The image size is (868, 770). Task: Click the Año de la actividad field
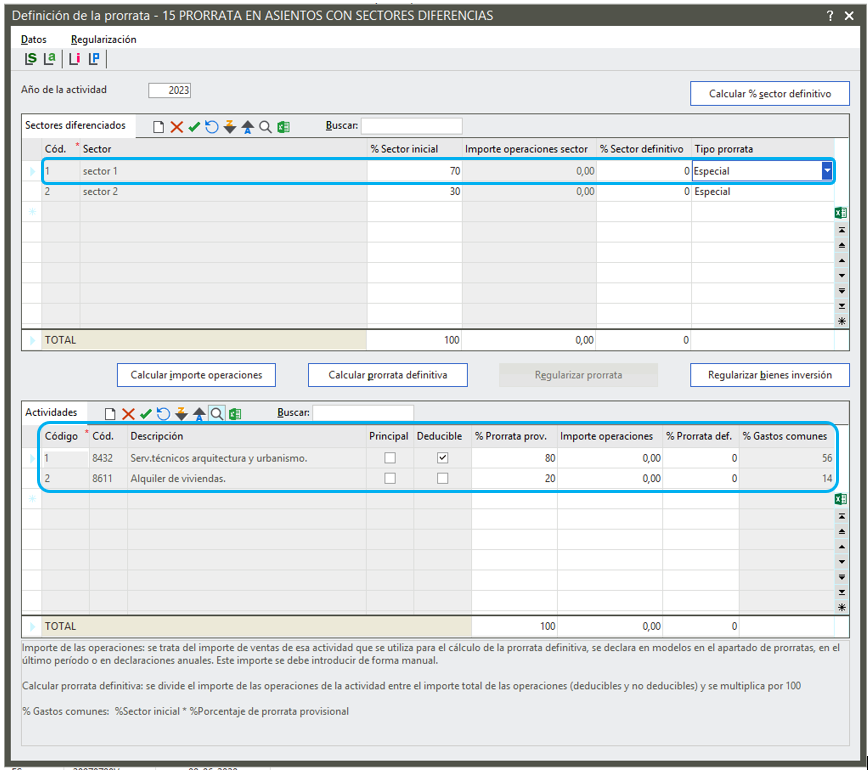(x=169, y=90)
